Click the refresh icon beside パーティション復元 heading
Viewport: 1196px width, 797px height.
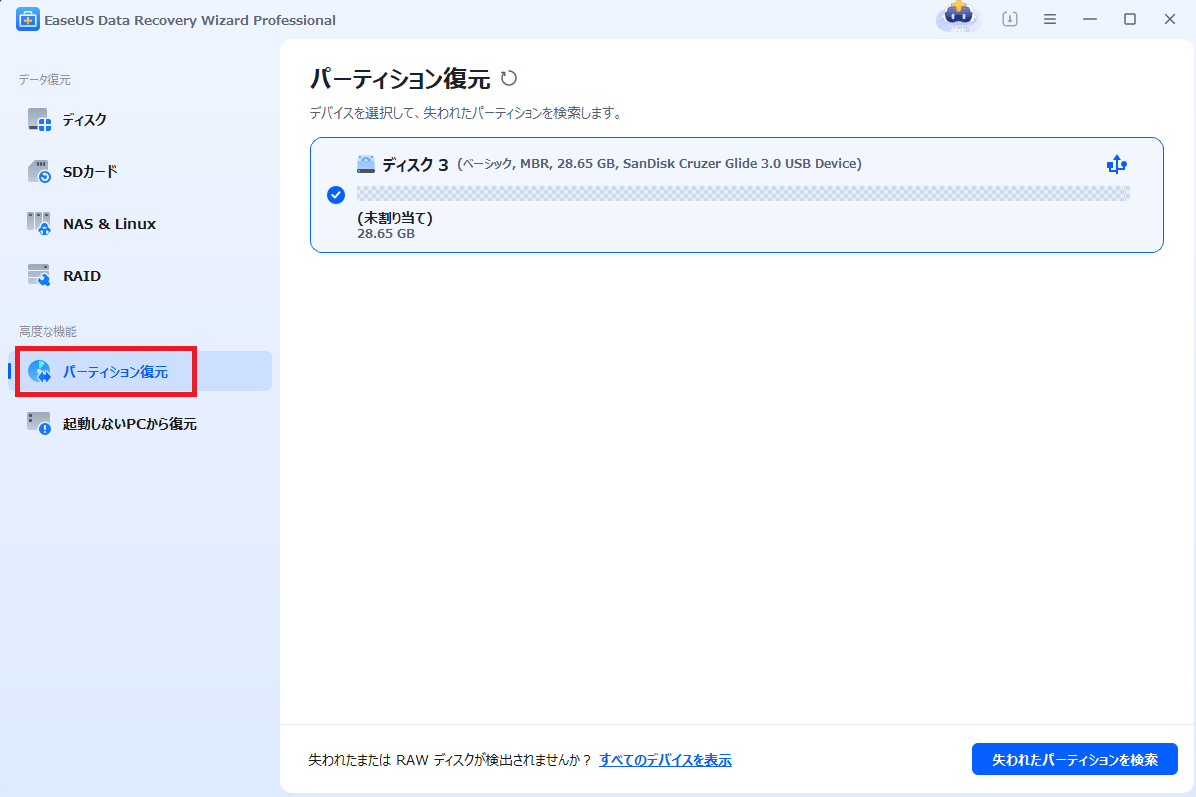pyautogui.click(x=509, y=79)
